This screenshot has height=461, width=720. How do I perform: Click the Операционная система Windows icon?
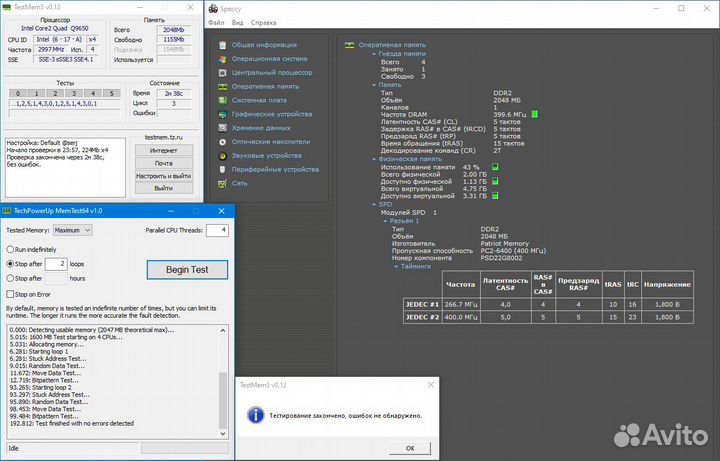coord(223,59)
